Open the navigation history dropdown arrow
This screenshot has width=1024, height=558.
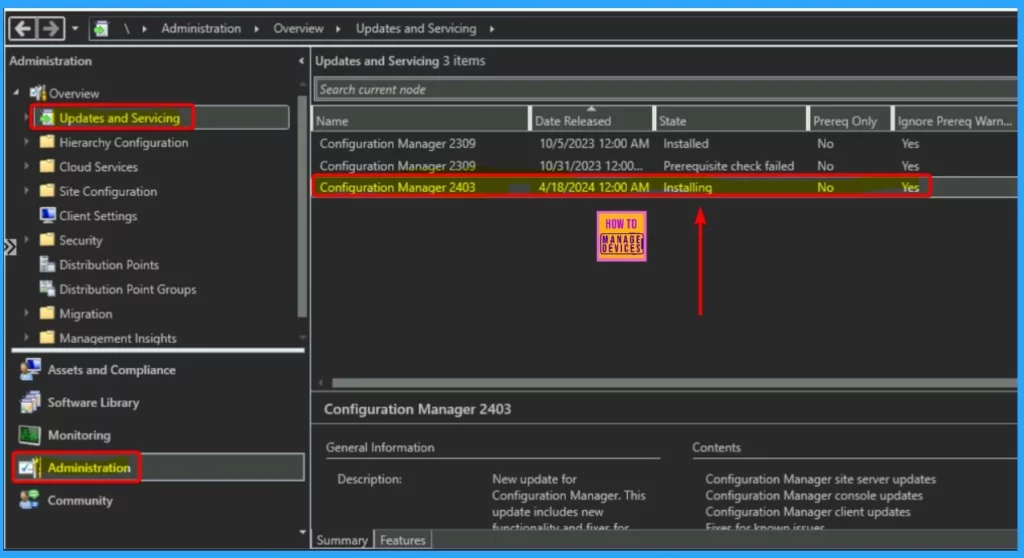75,29
